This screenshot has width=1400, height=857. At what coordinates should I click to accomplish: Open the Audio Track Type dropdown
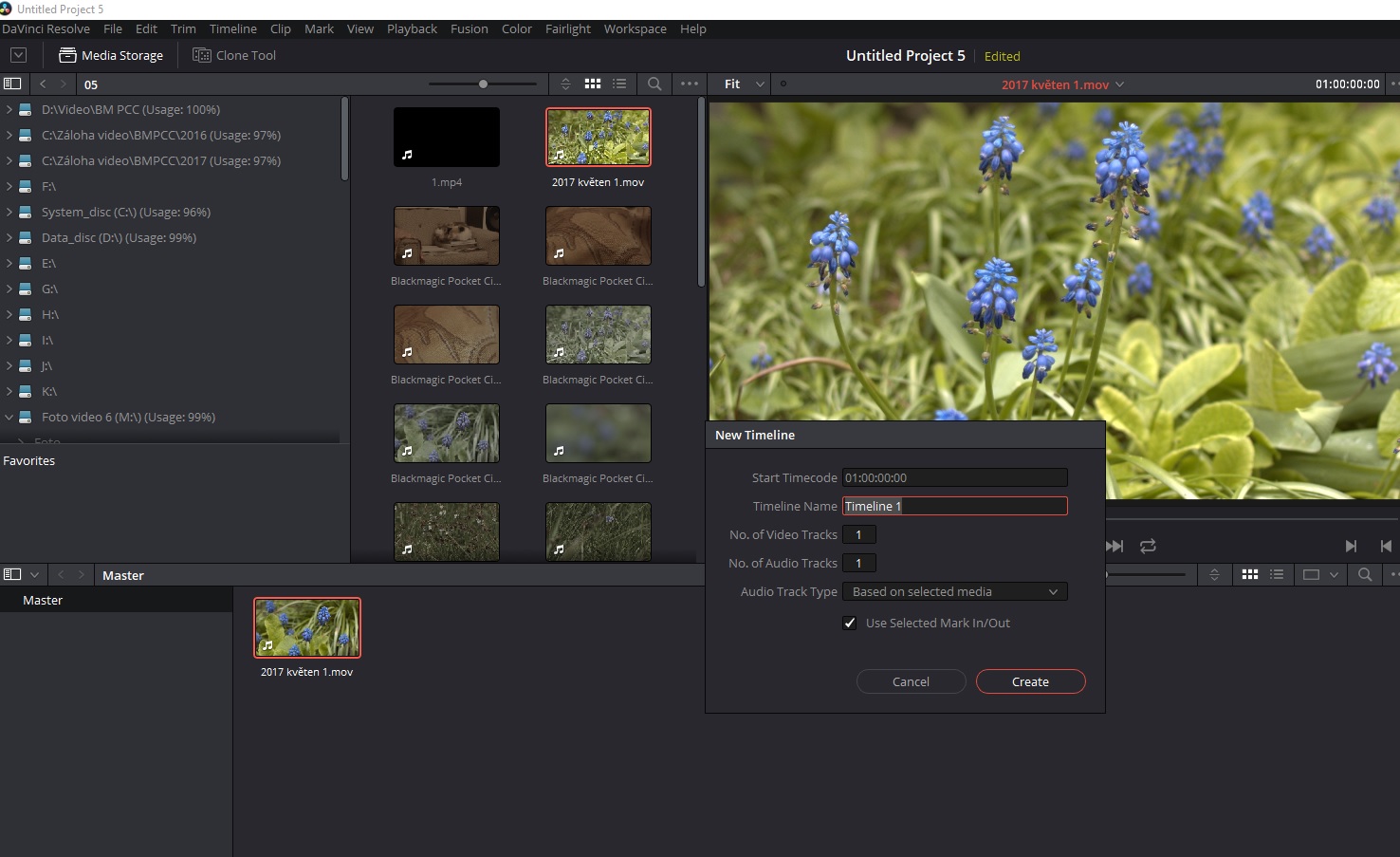coord(954,591)
